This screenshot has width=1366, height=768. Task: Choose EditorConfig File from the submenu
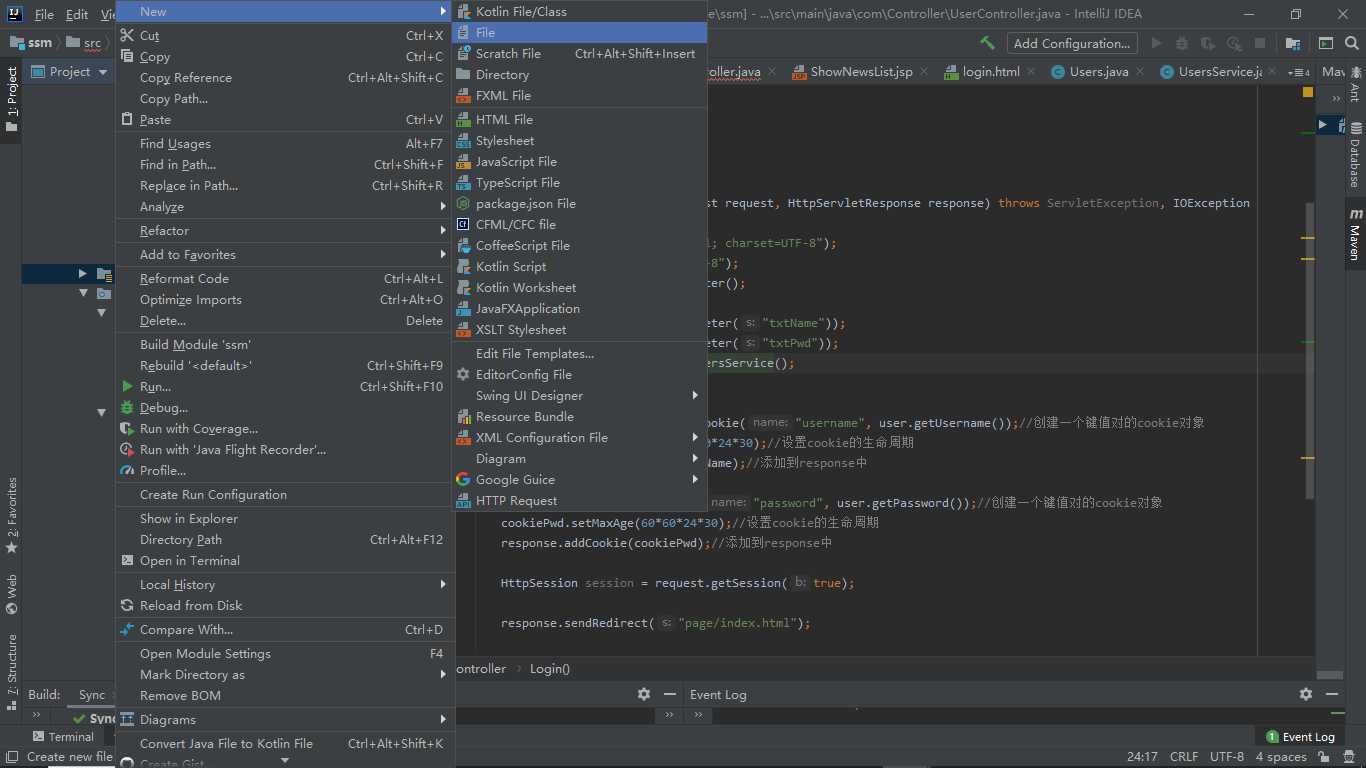point(579,374)
